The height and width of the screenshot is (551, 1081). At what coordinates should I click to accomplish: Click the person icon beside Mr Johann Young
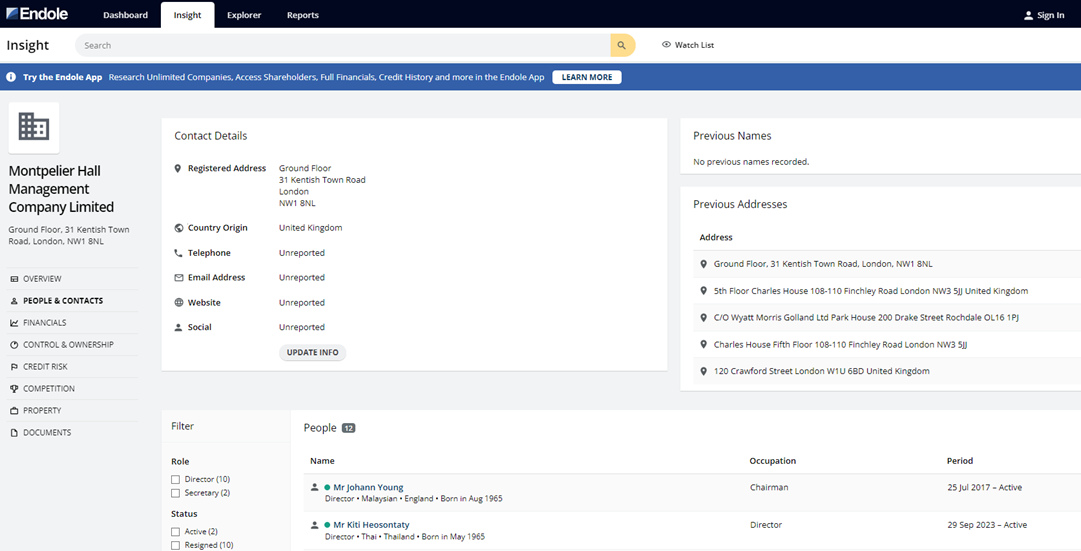coord(315,488)
